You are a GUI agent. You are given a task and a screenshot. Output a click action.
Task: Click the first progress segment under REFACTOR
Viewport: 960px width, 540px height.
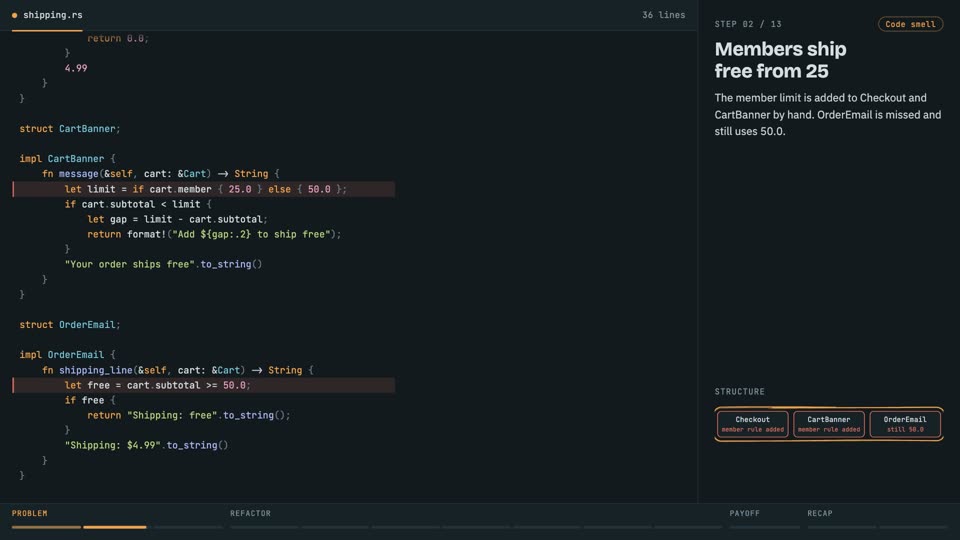tap(264, 527)
